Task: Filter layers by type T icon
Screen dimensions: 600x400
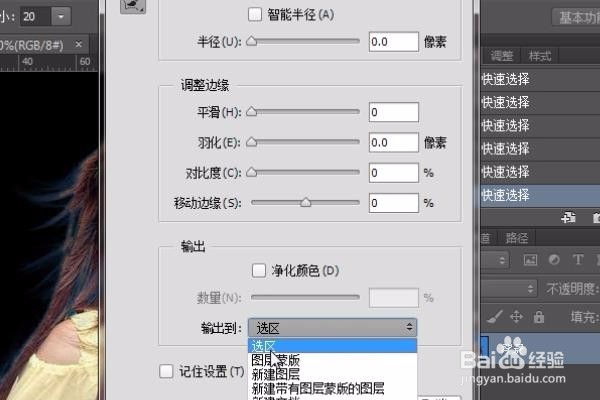Action: (x=578, y=260)
